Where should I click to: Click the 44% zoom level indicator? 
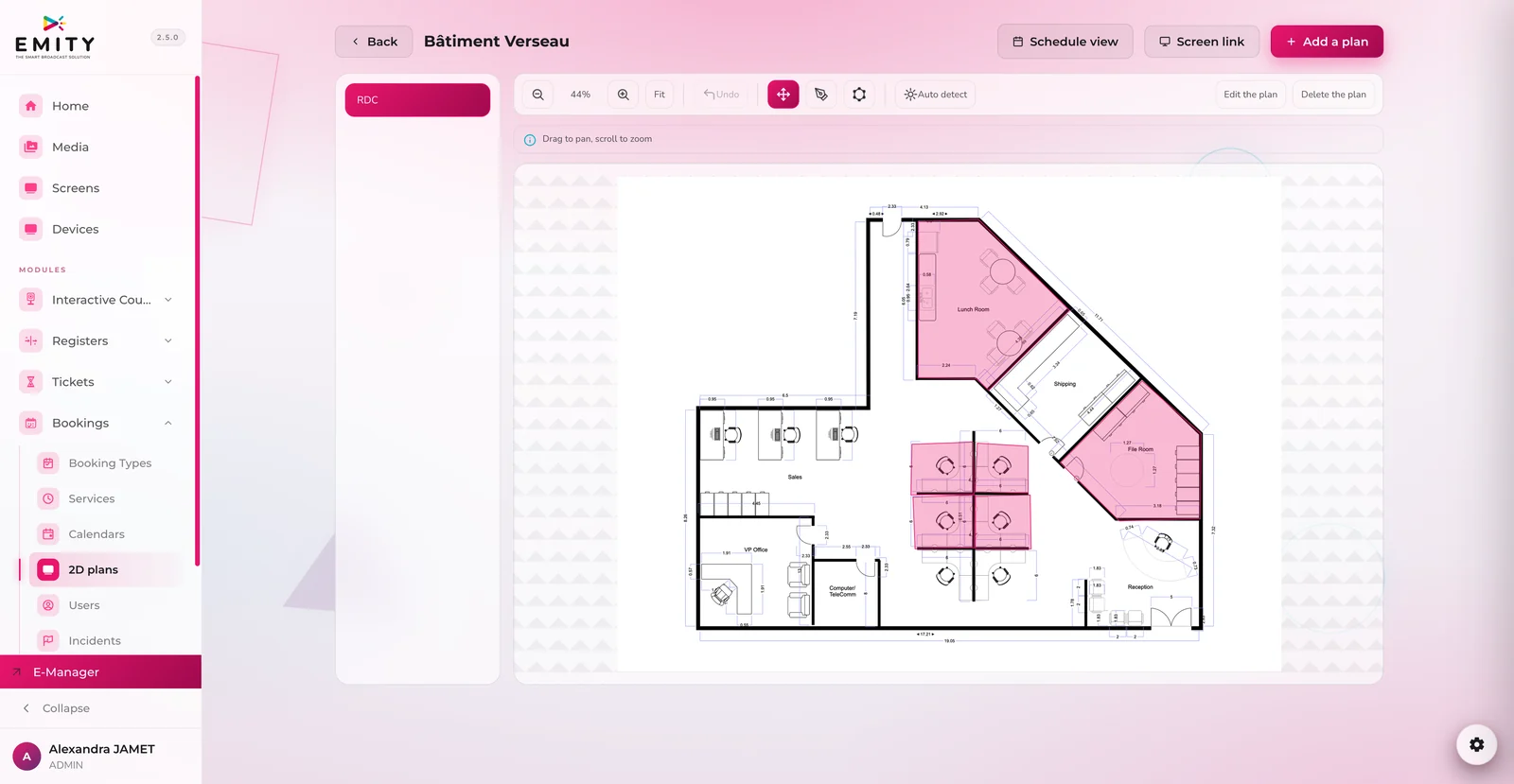580,95
